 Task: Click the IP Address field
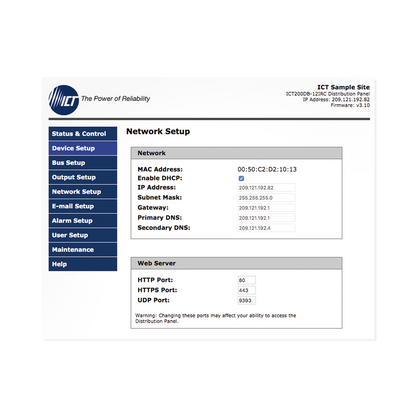[266, 188]
